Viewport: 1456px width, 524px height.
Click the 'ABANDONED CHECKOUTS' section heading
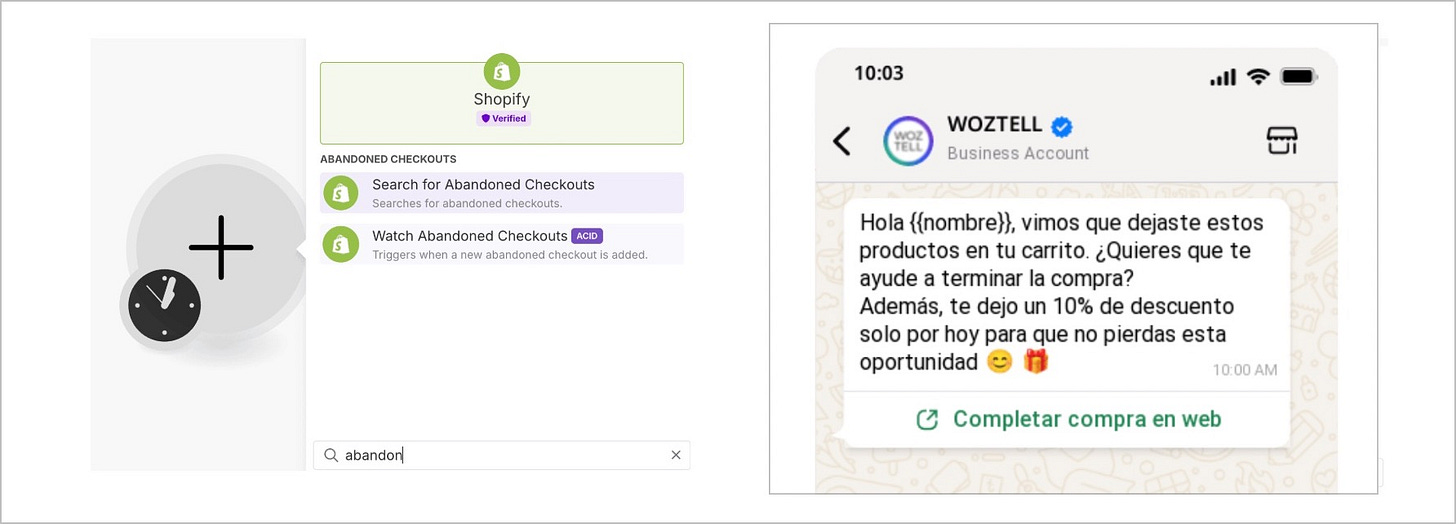coord(388,159)
